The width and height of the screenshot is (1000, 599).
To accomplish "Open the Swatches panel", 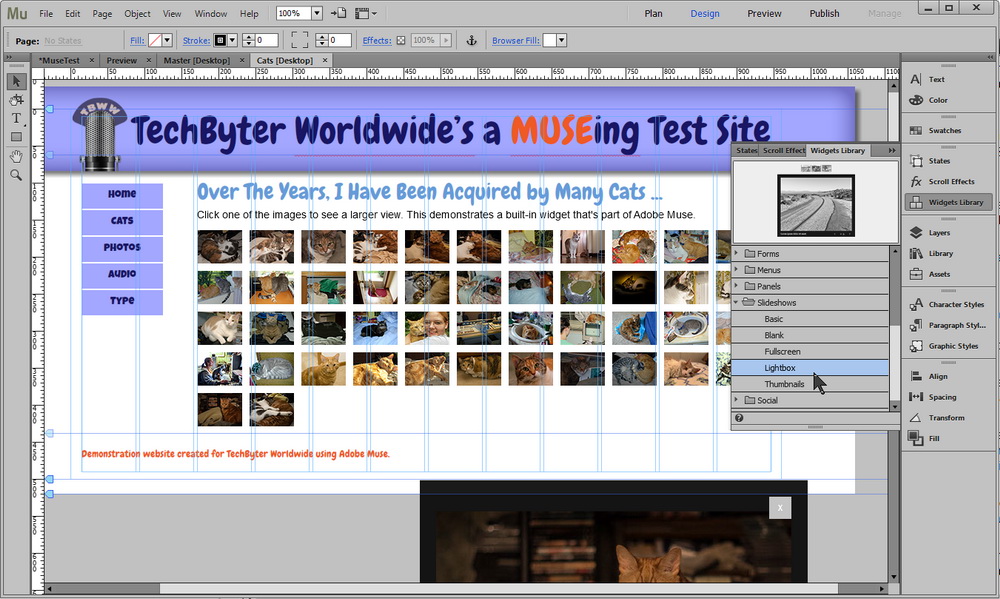I will [936, 130].
